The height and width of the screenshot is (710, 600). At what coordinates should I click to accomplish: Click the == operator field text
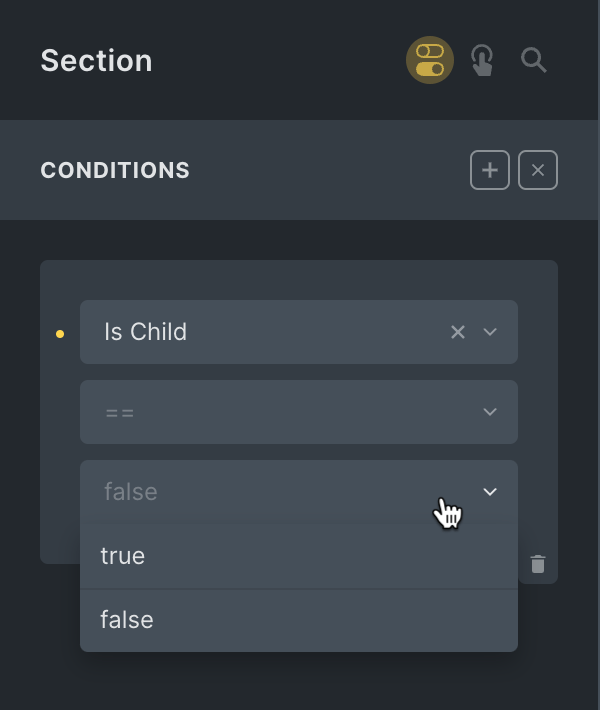120,412
